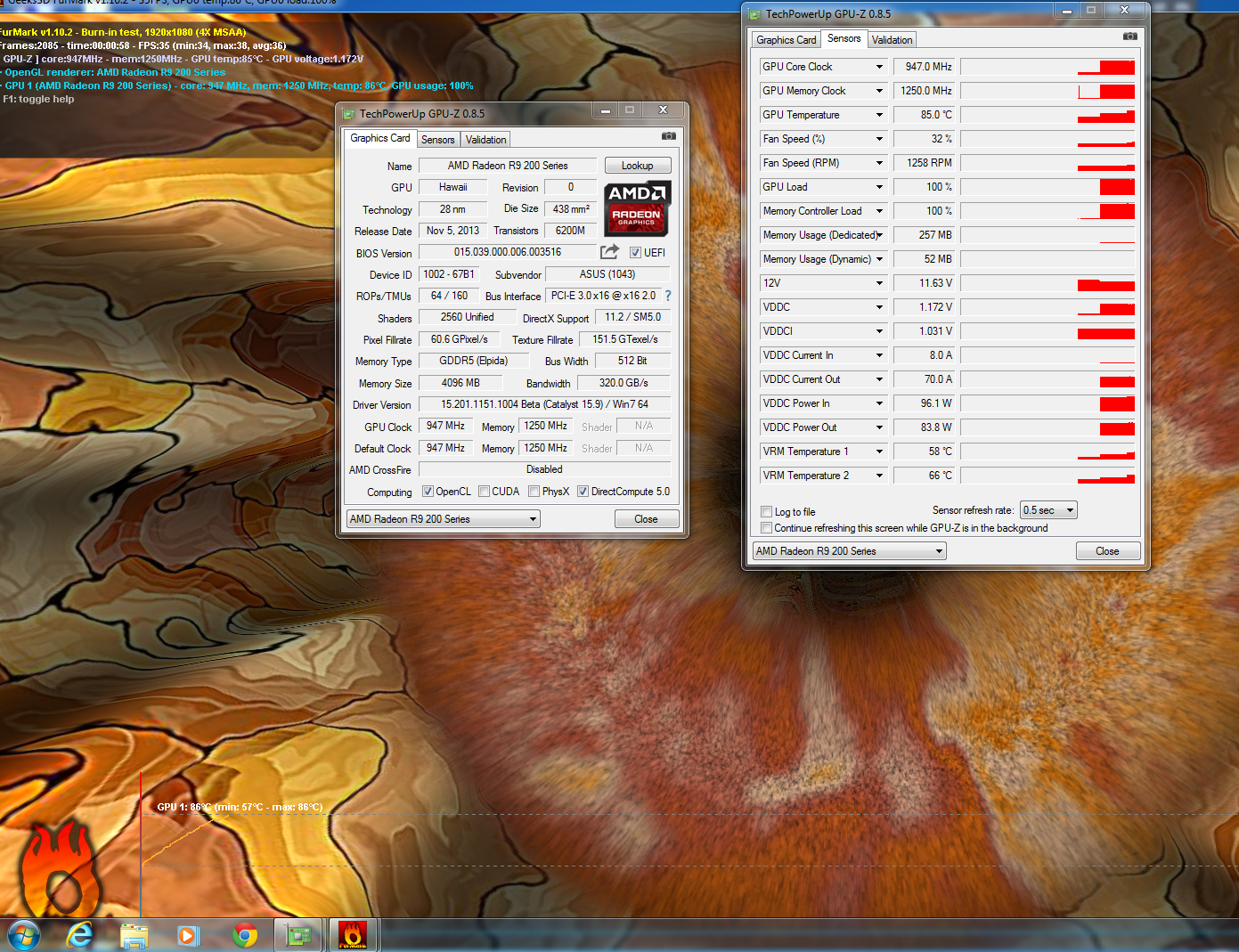
Task: Open the GPU selector dropdown in the Sensors window
Action: pos(850,551)
